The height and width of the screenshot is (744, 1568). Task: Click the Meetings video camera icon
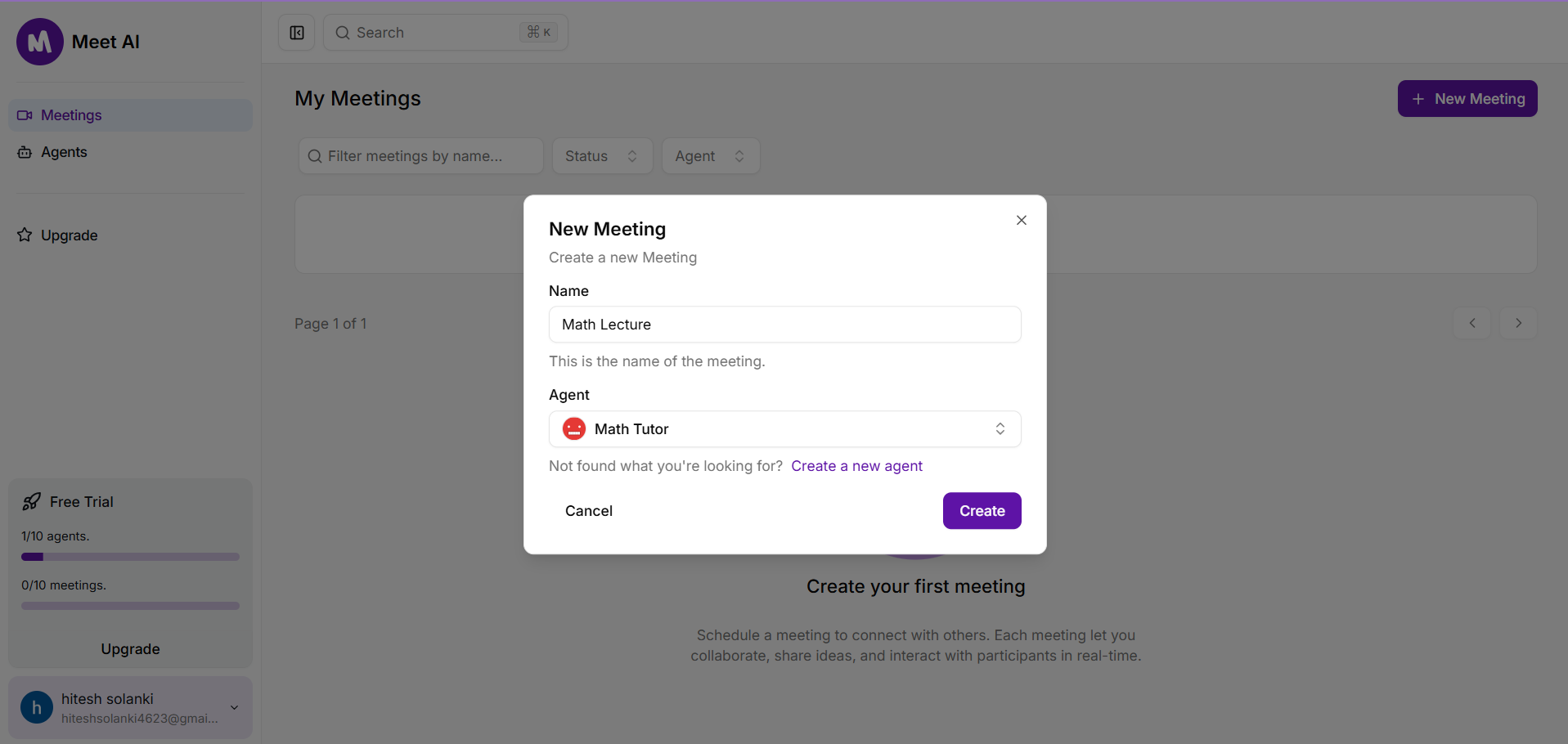(25, 115)
